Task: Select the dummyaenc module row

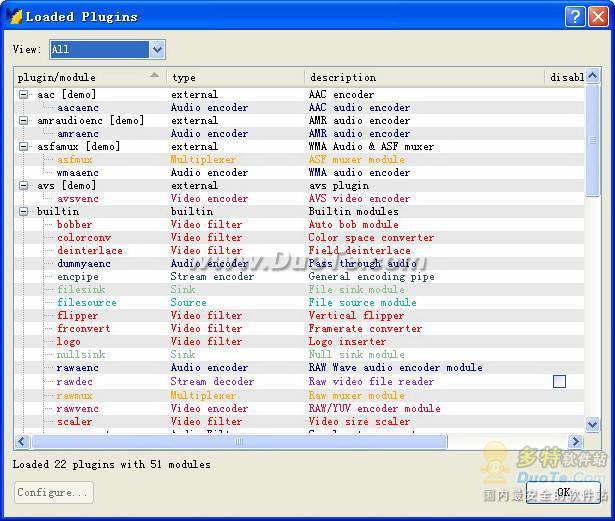Action: coord(299,263)
